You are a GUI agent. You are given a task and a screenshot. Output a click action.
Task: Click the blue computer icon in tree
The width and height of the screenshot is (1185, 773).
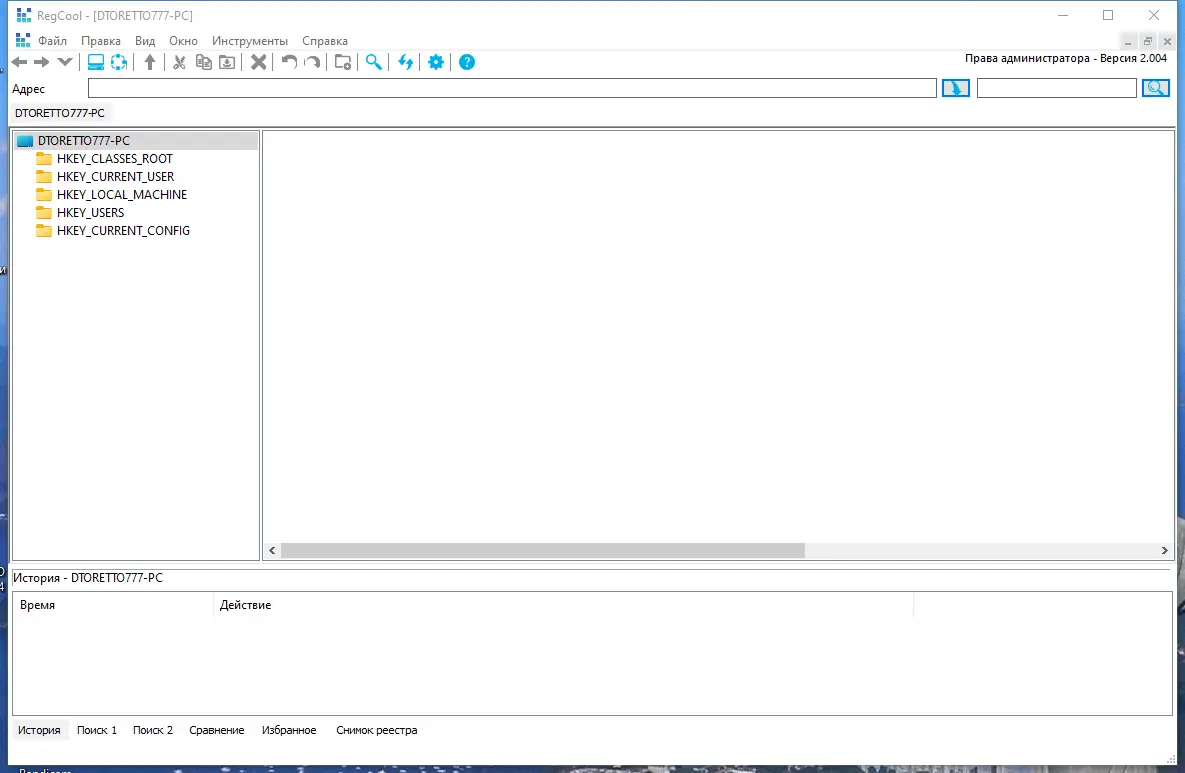[x=25, y=141]
